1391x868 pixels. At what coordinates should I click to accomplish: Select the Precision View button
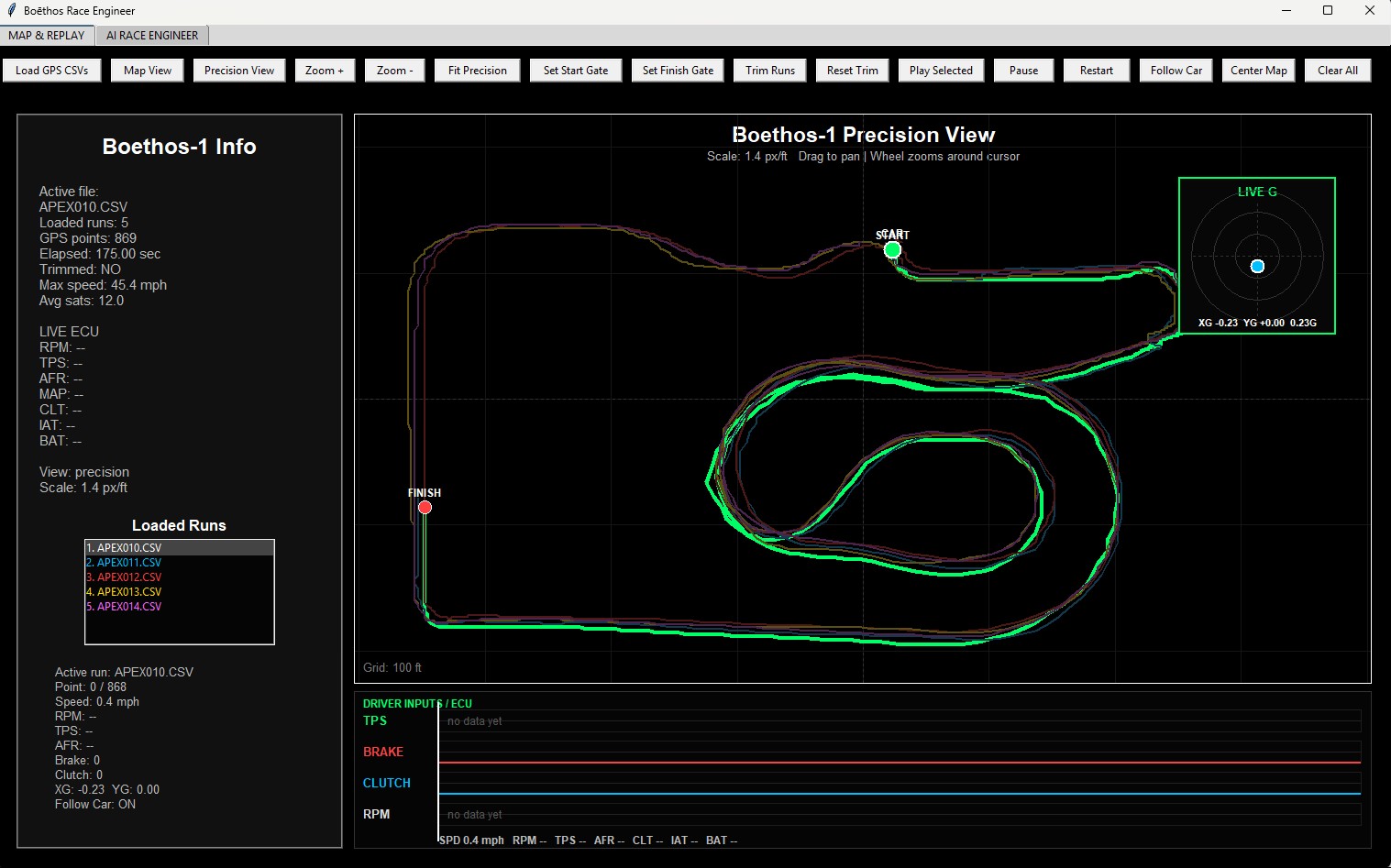click(x=239, y=71)
